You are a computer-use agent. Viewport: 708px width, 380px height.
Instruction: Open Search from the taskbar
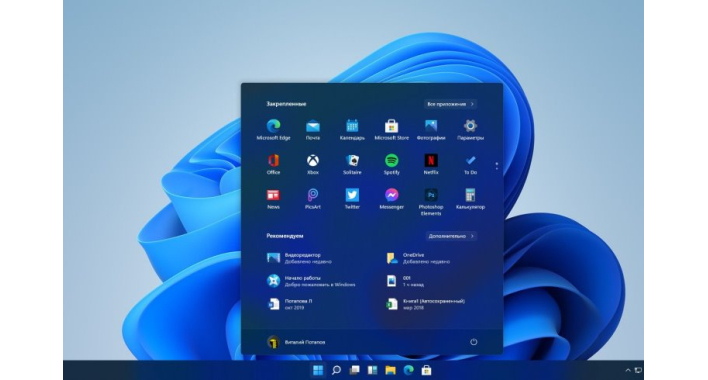[x=336, y=370]
